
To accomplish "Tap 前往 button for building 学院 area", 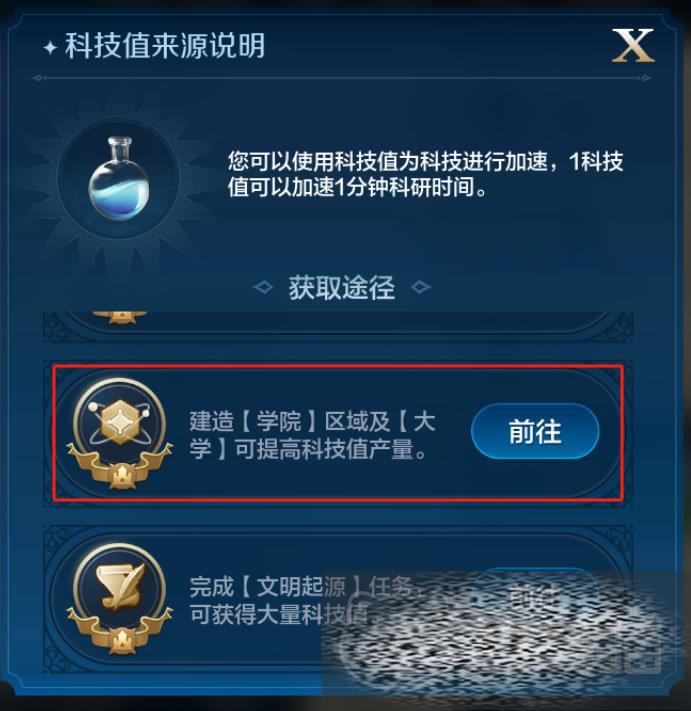I will [x=535, y=431].
